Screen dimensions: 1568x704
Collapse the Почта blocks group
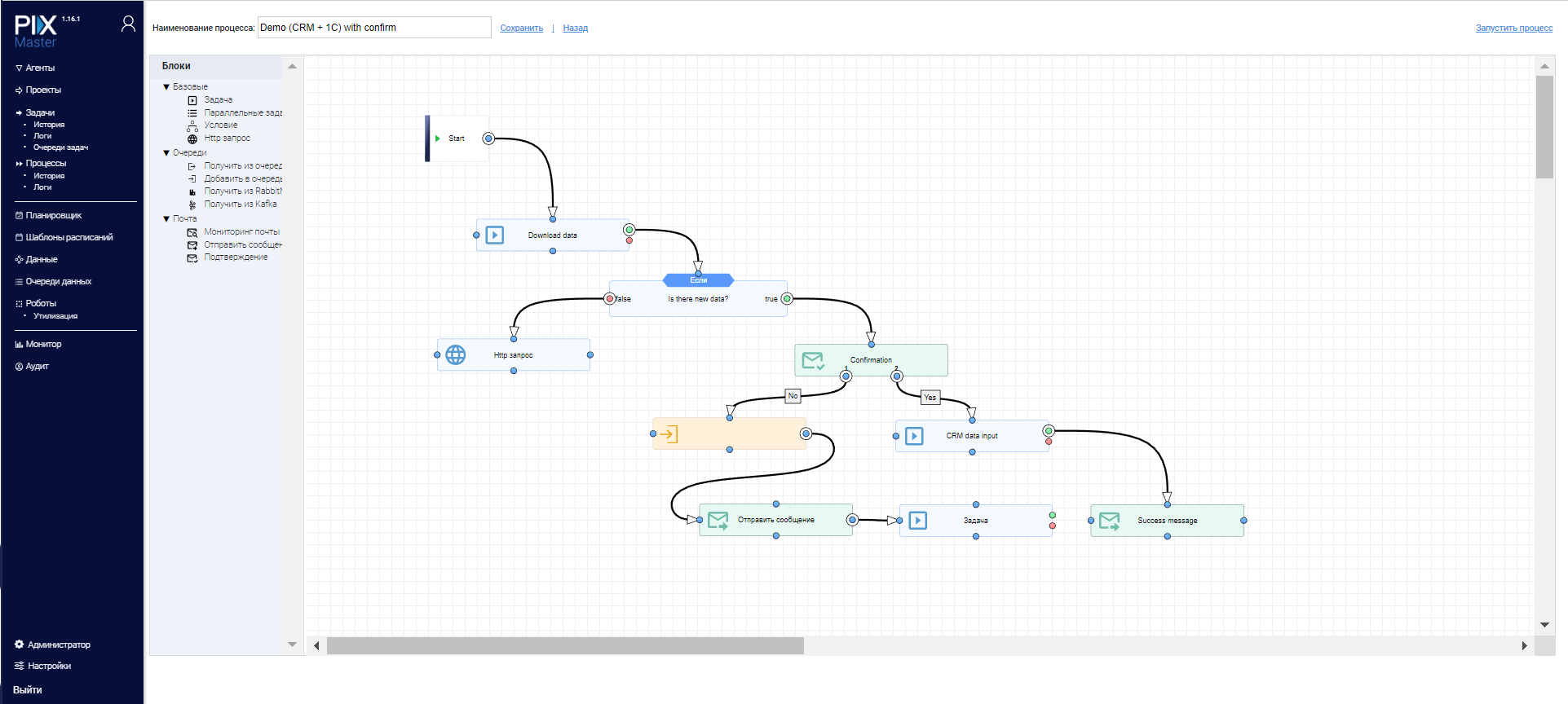(166, 218)
